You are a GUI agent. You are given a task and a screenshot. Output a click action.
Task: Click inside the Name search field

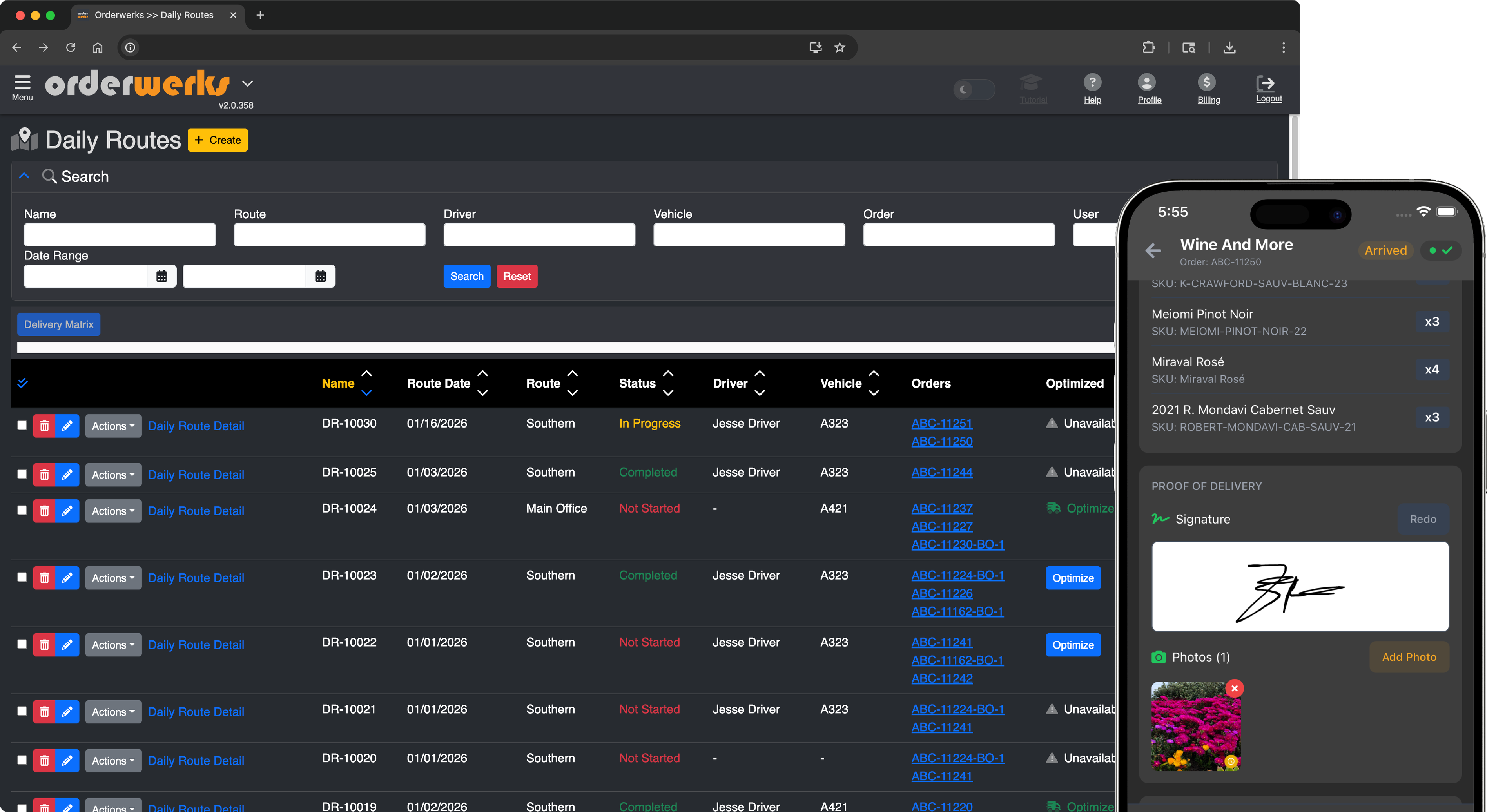click(119, 234)
